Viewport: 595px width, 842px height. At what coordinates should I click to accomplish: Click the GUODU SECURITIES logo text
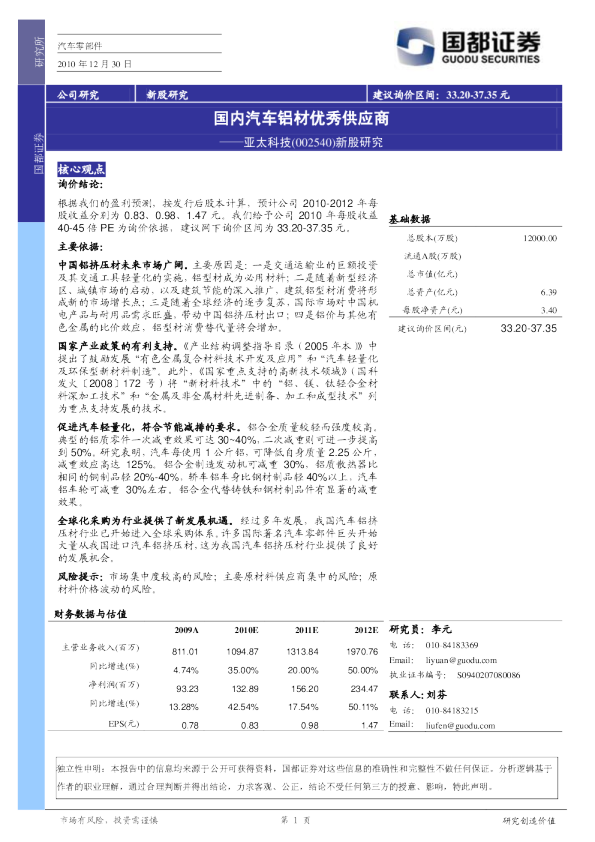click(x=490, y=59)
